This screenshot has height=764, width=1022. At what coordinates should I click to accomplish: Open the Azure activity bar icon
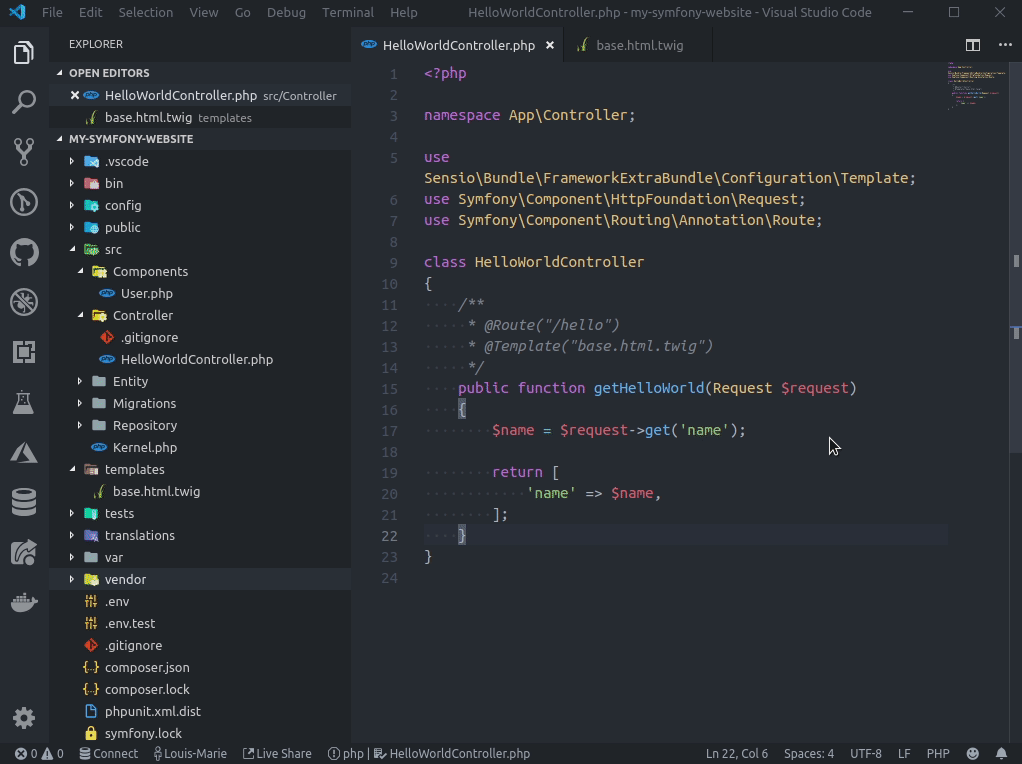point(24,452)
